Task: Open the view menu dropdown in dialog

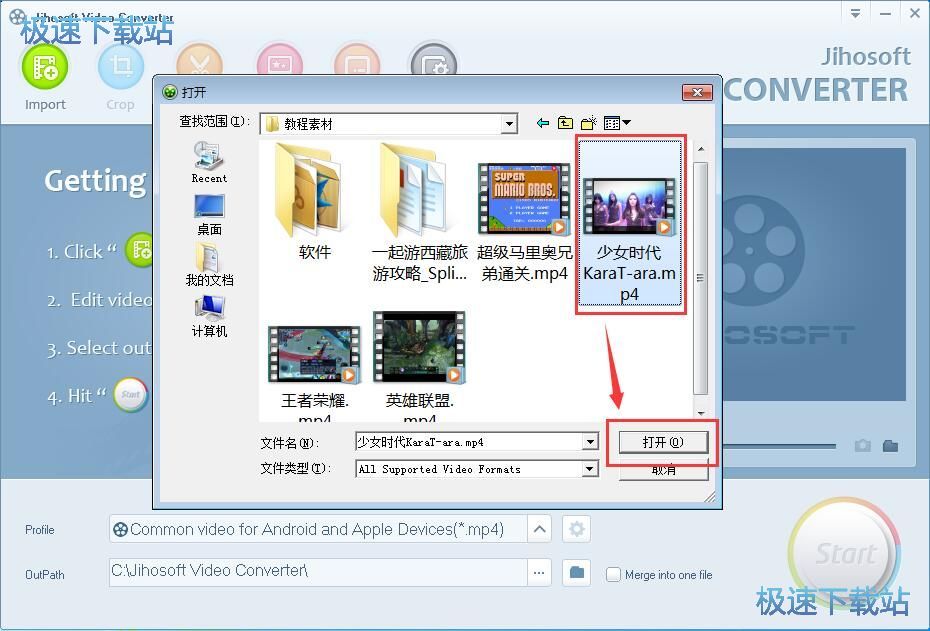Action: point(618,123)
